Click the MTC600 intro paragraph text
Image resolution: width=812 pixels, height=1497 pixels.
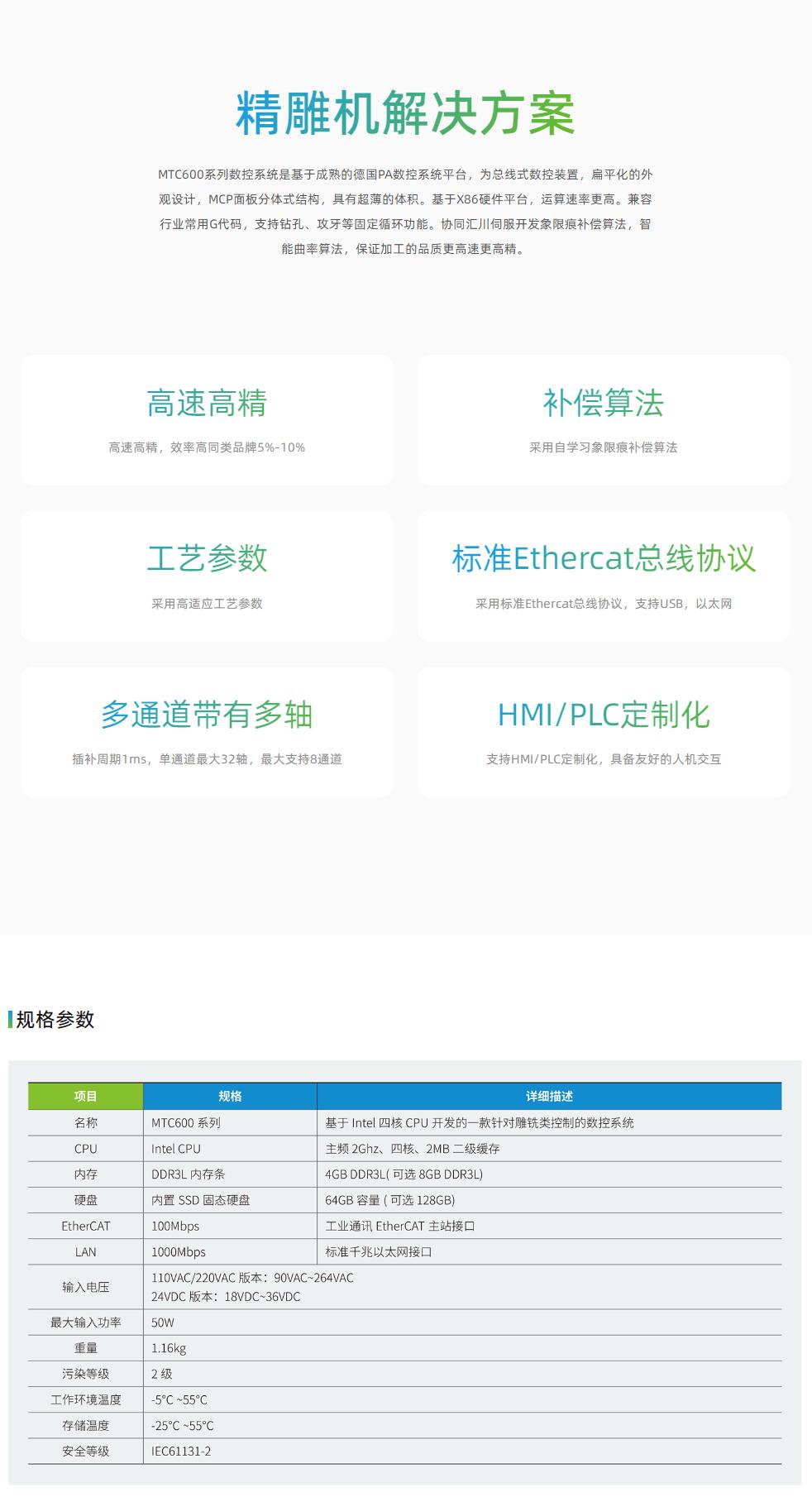point(405,212)
